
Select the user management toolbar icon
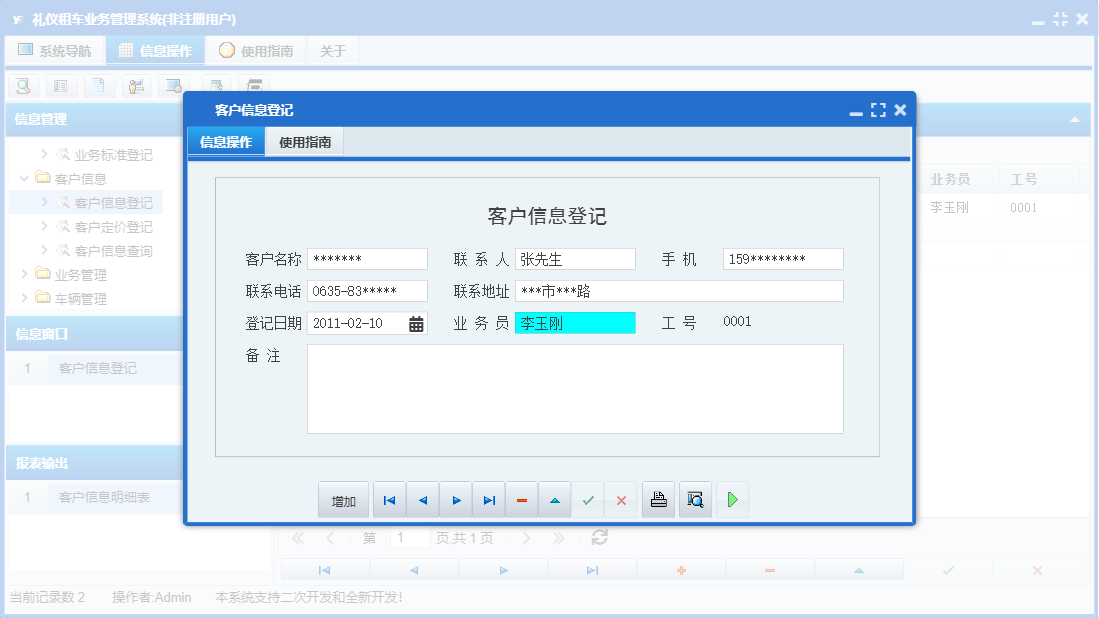[138, 86]
